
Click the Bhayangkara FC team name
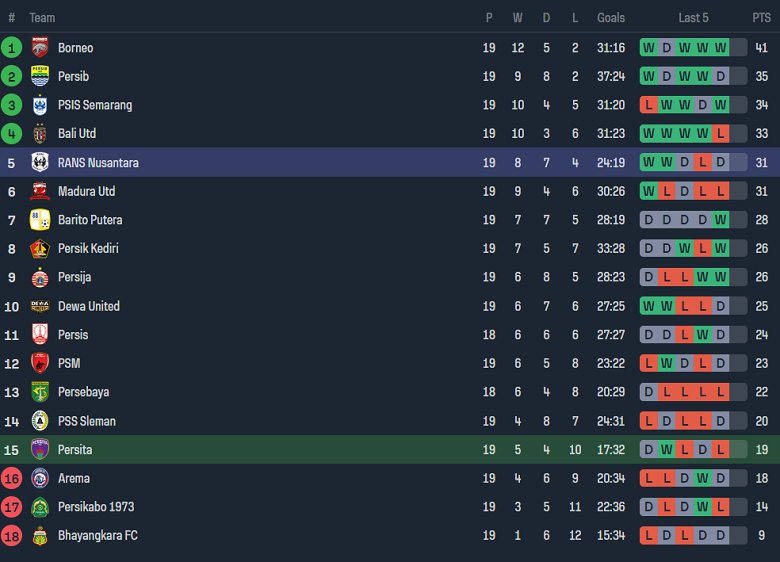coord(97,535)
